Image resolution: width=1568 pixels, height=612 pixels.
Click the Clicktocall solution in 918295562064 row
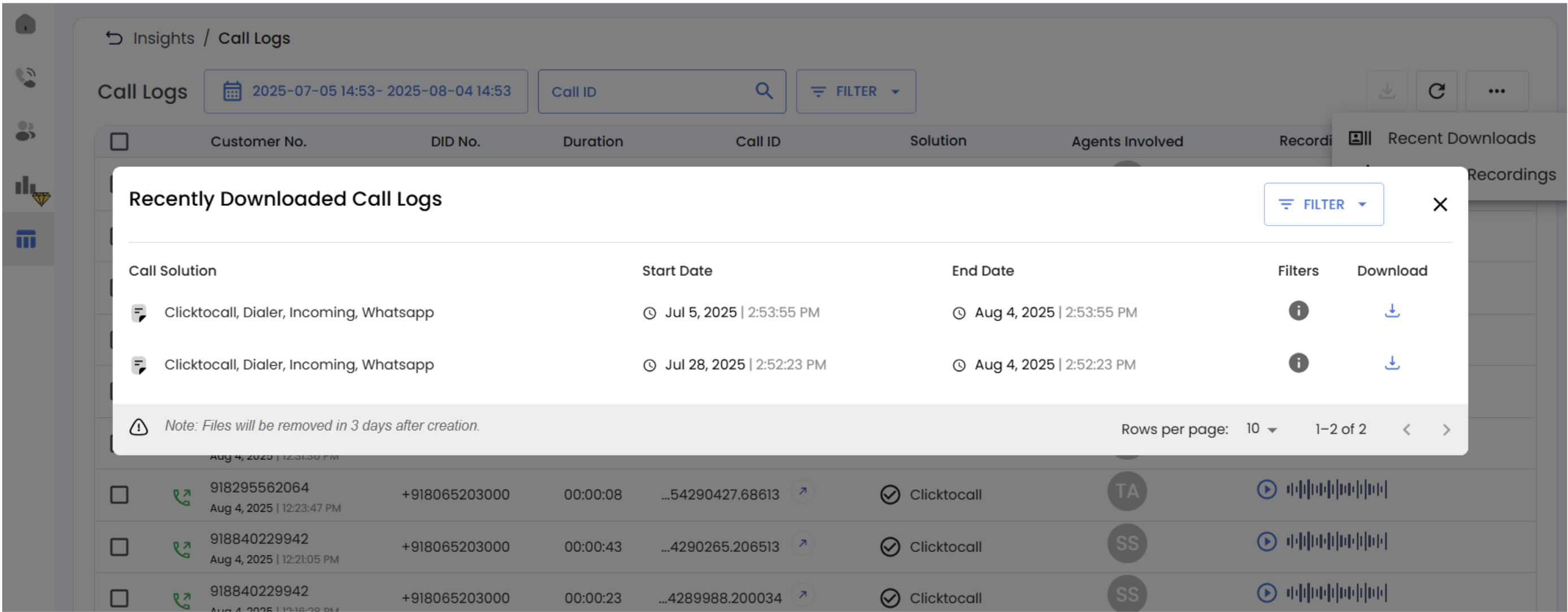click(x=945, y=495)
